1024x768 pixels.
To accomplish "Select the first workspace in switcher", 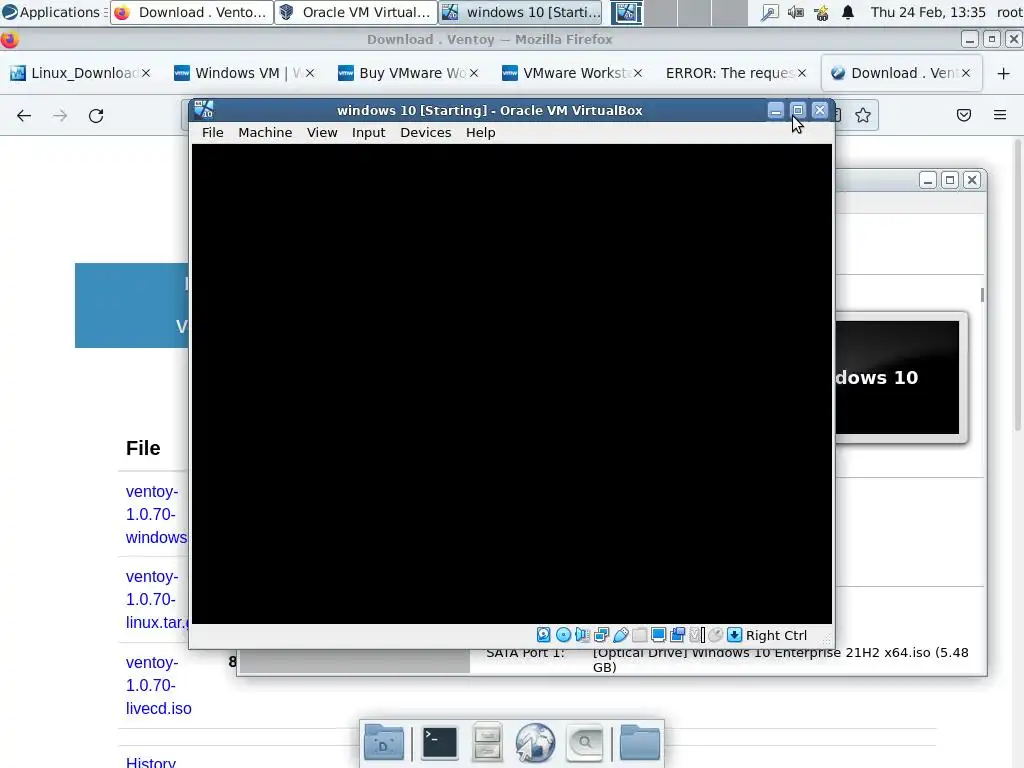I will (x=627, y=12).
